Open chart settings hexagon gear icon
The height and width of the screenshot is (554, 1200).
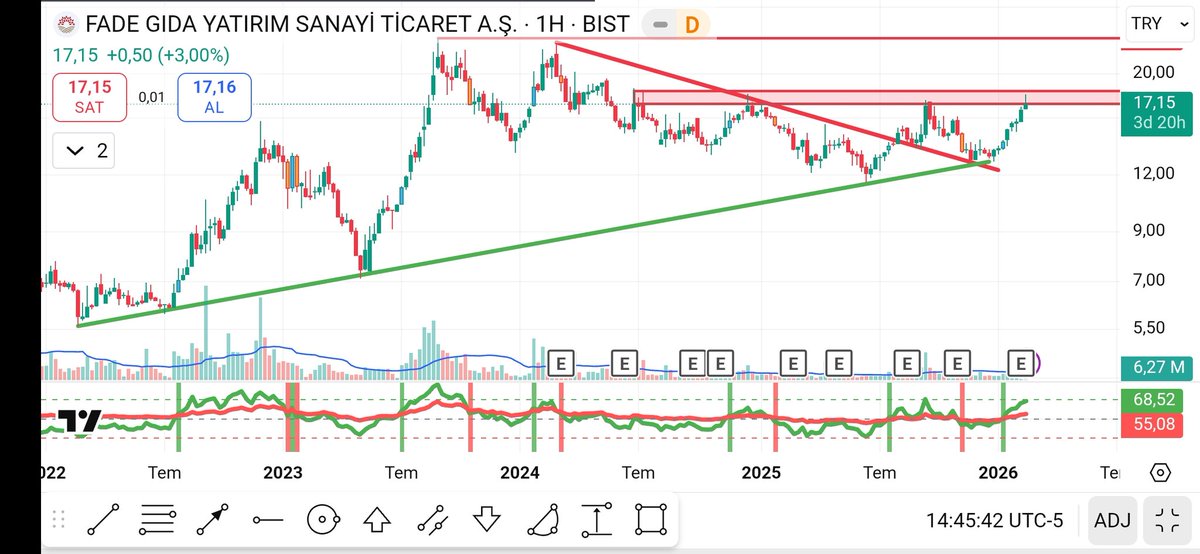(x=1160, y=473)
